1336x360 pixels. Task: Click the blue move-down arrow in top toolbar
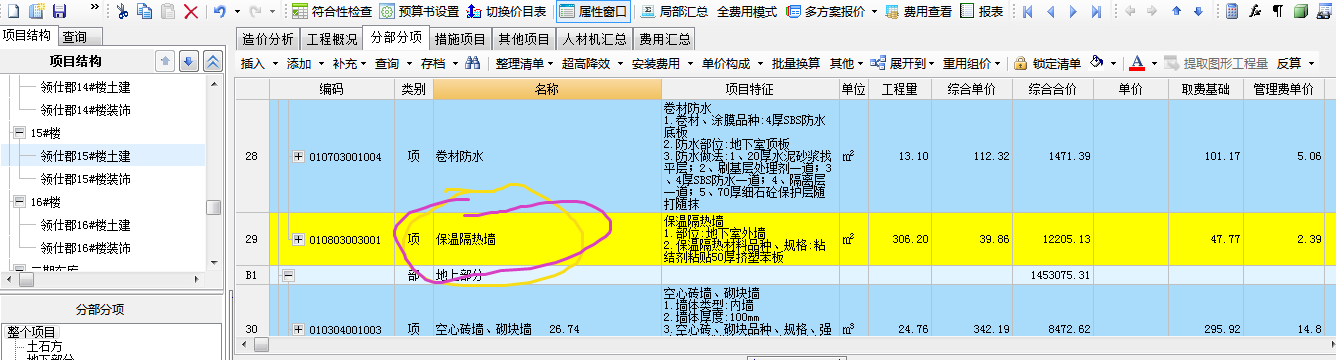coord(1198,12)
